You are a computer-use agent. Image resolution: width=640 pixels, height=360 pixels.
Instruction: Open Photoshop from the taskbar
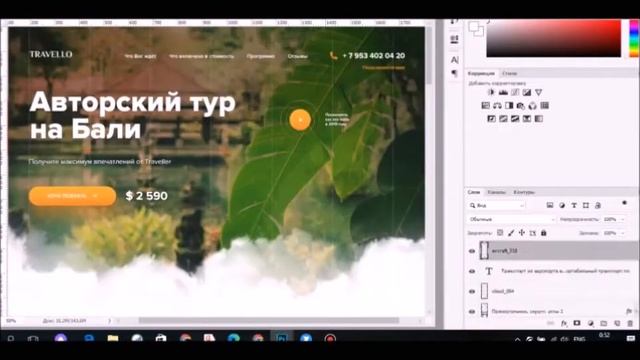pyautogui.click(x=281, y=338)
